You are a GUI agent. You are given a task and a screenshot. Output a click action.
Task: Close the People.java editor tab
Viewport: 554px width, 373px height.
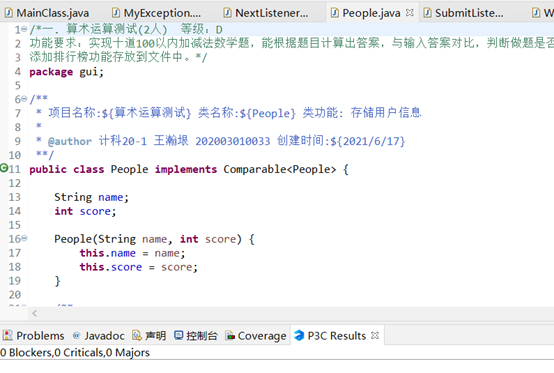409,13
